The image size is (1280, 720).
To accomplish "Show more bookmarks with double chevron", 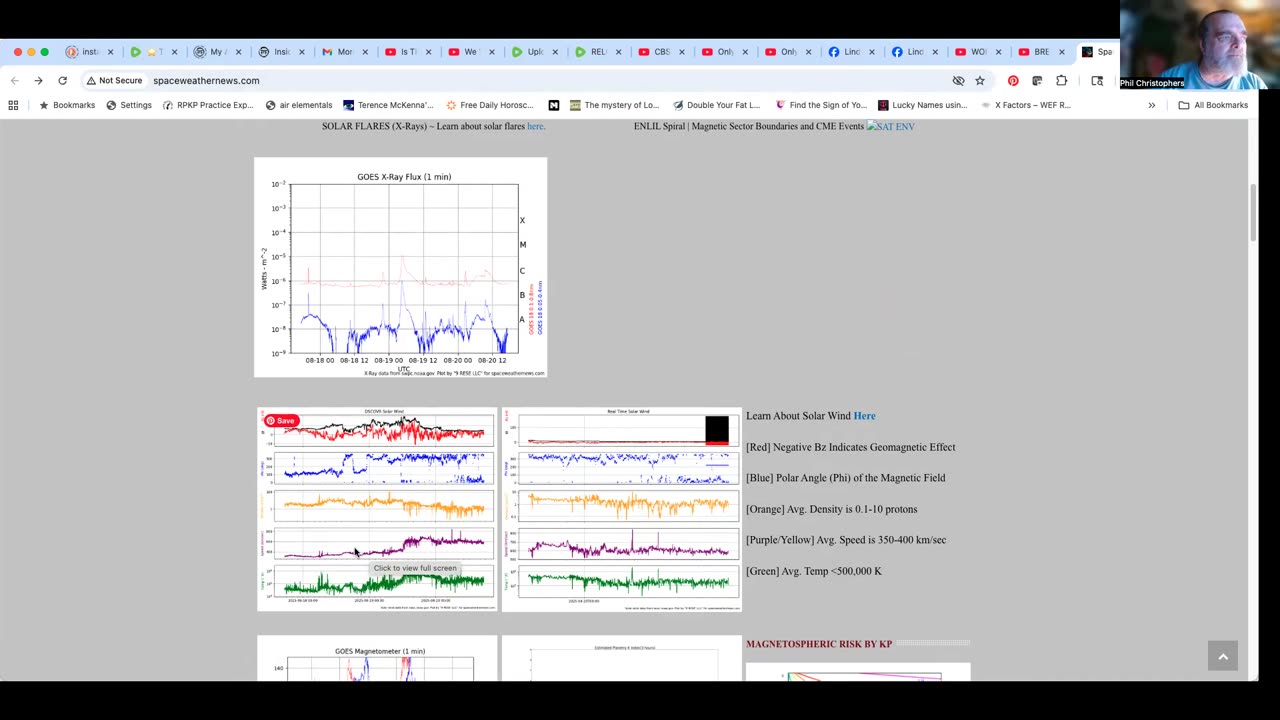I will (1151, 105).
